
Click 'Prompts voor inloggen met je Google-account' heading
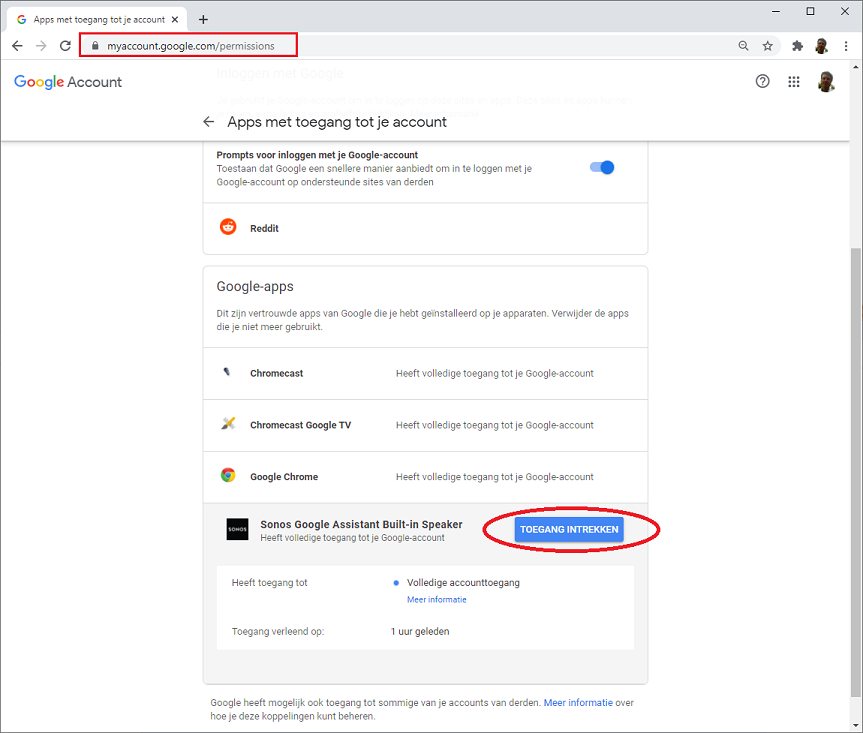pos(317,155)
